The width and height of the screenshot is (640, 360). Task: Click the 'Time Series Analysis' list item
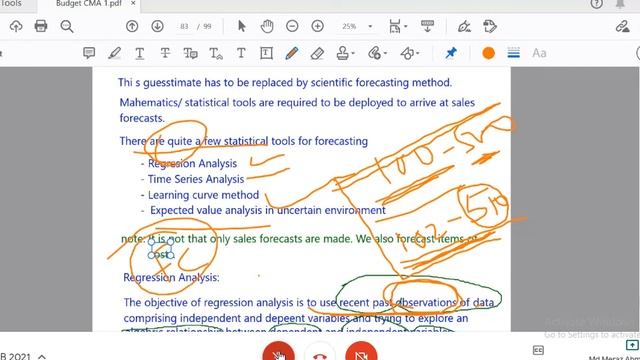tap(196, 179)
